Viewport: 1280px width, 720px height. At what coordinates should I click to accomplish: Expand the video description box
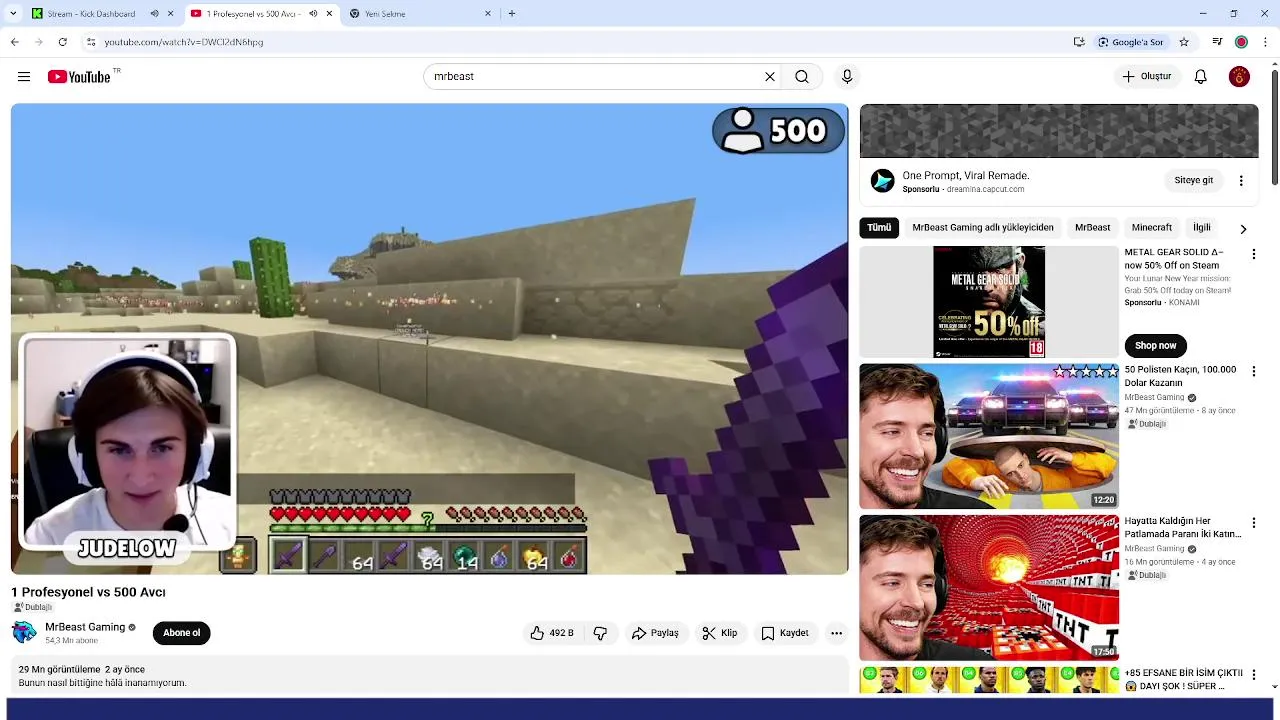click(429, 675)
